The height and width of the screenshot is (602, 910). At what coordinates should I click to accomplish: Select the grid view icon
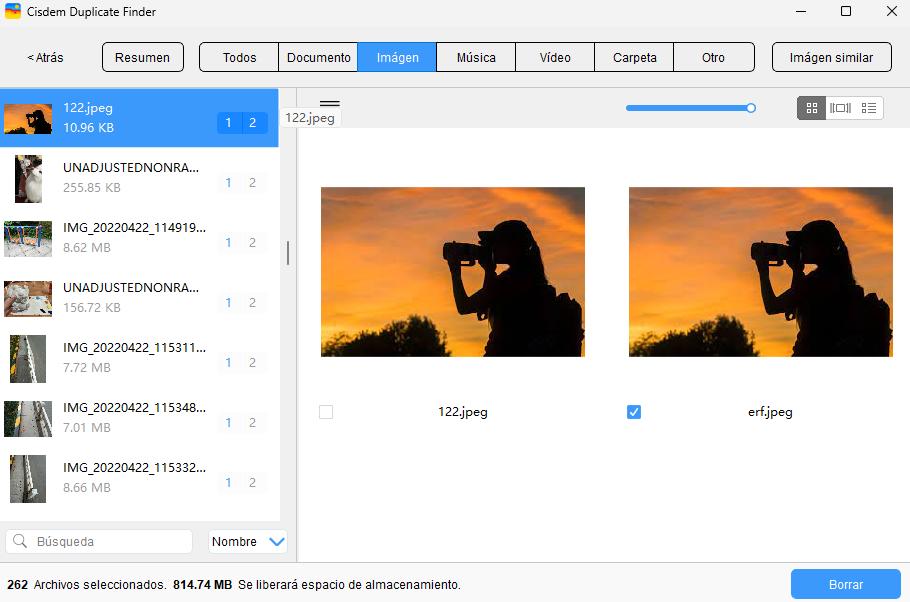pyautogui.click(x=812, y=107)
